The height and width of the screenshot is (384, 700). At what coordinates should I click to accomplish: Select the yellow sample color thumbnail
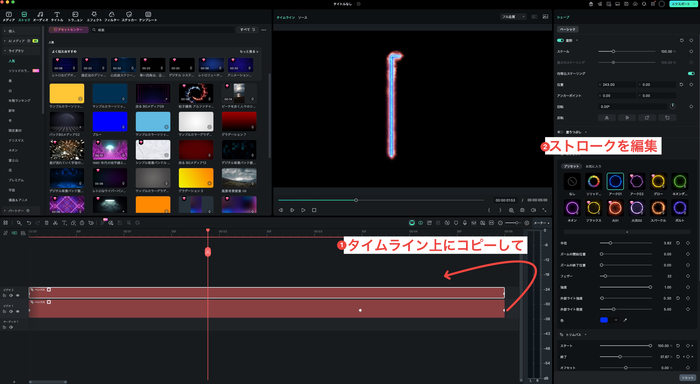(x=67, y=93)
